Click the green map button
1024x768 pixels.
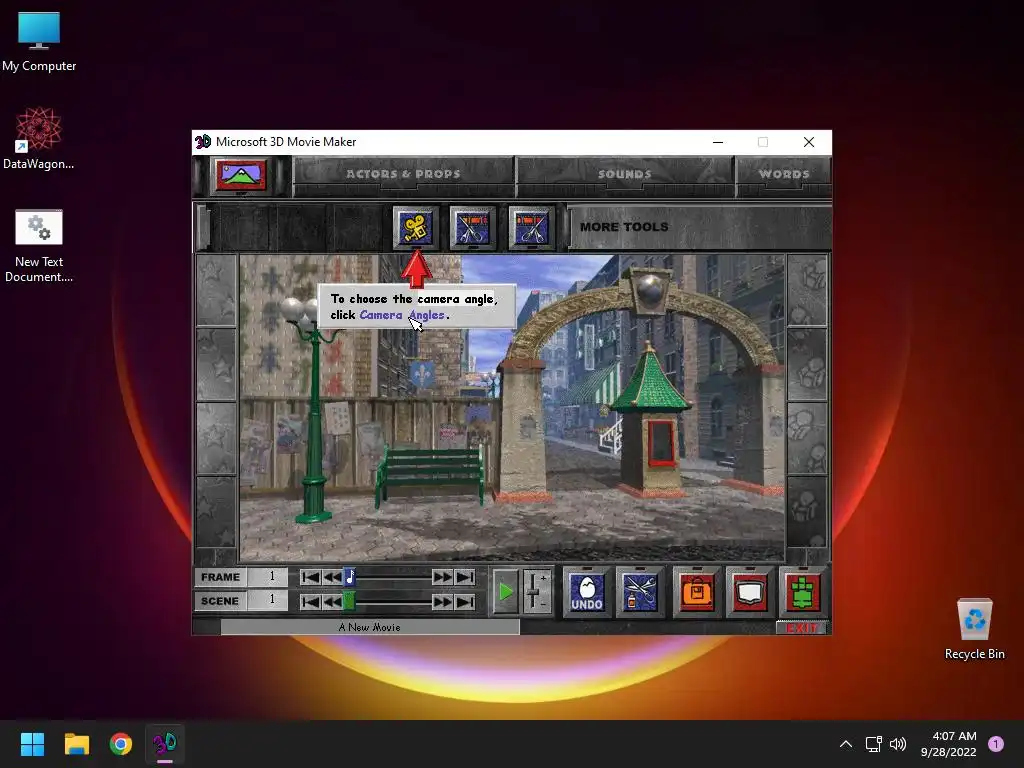point(803,592)
